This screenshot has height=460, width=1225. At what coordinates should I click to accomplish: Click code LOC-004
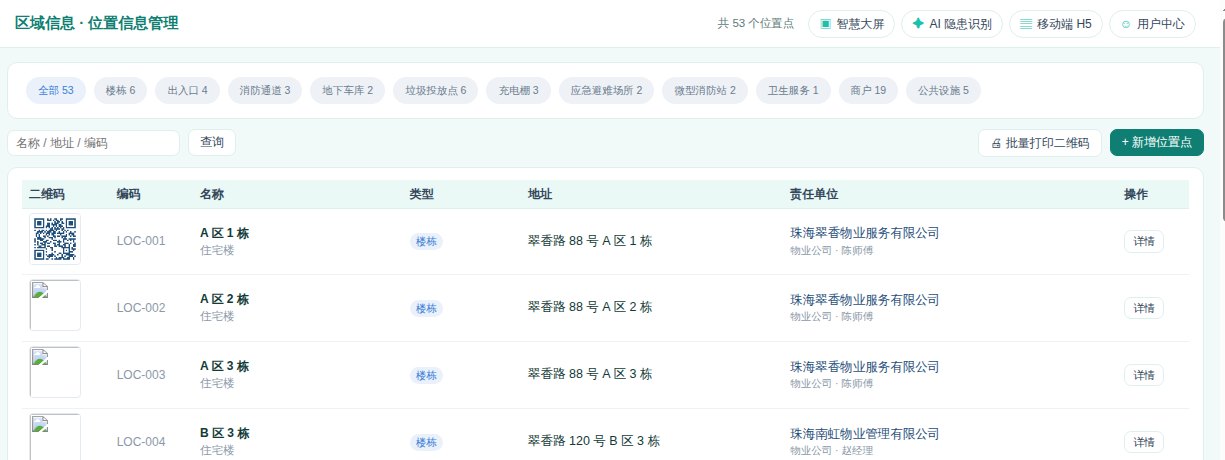pos(141,442)
